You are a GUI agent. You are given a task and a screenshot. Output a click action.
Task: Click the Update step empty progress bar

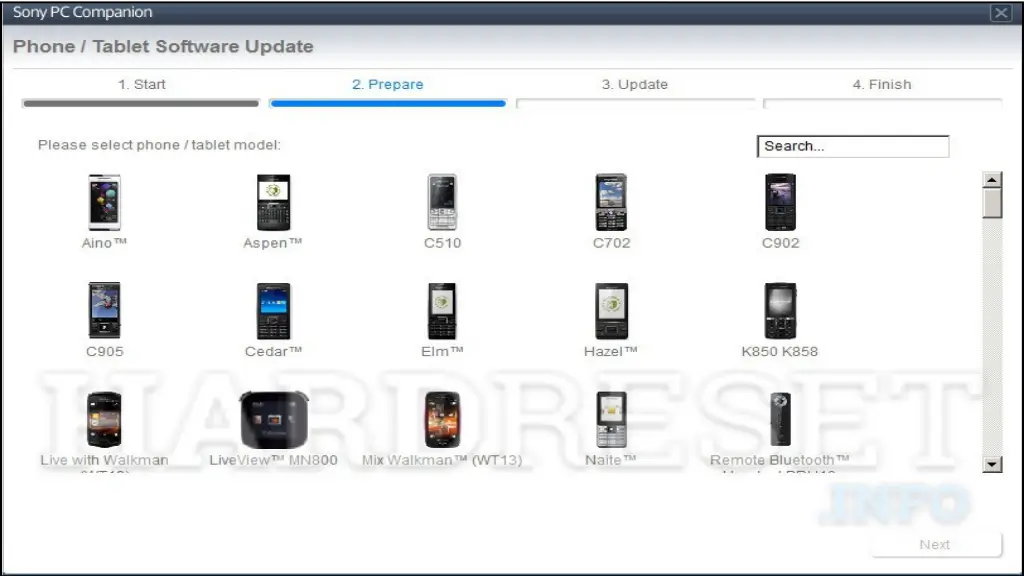click(635, 103)
